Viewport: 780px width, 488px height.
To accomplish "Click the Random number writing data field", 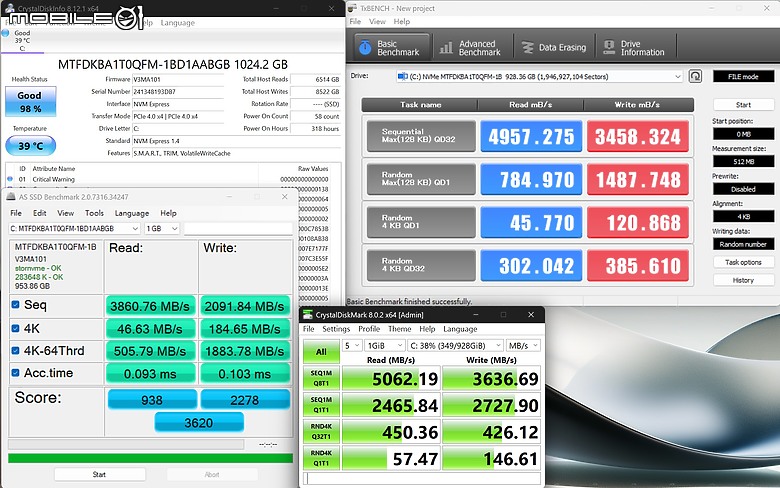I will click(x=743, y=244).
